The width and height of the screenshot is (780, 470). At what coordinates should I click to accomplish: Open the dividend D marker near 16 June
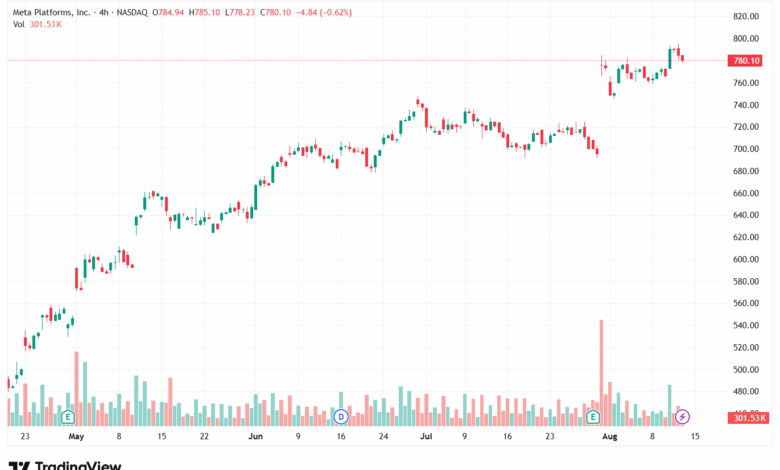coord(341,417)
